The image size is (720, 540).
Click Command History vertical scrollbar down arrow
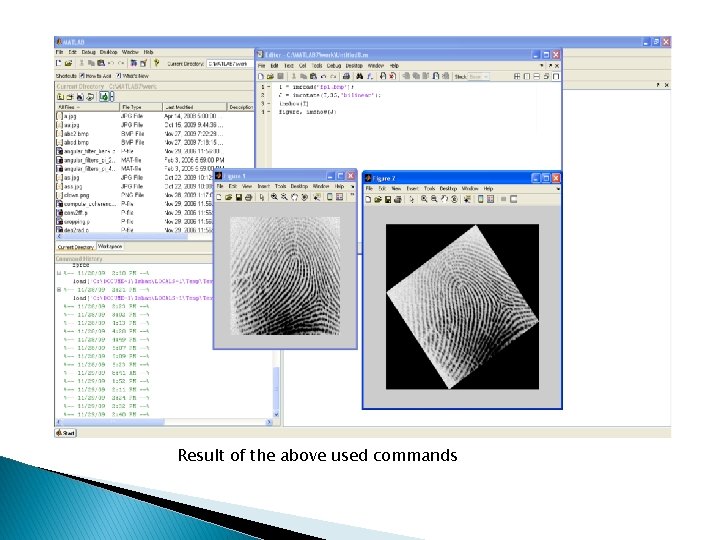click(x=276, y=414)
